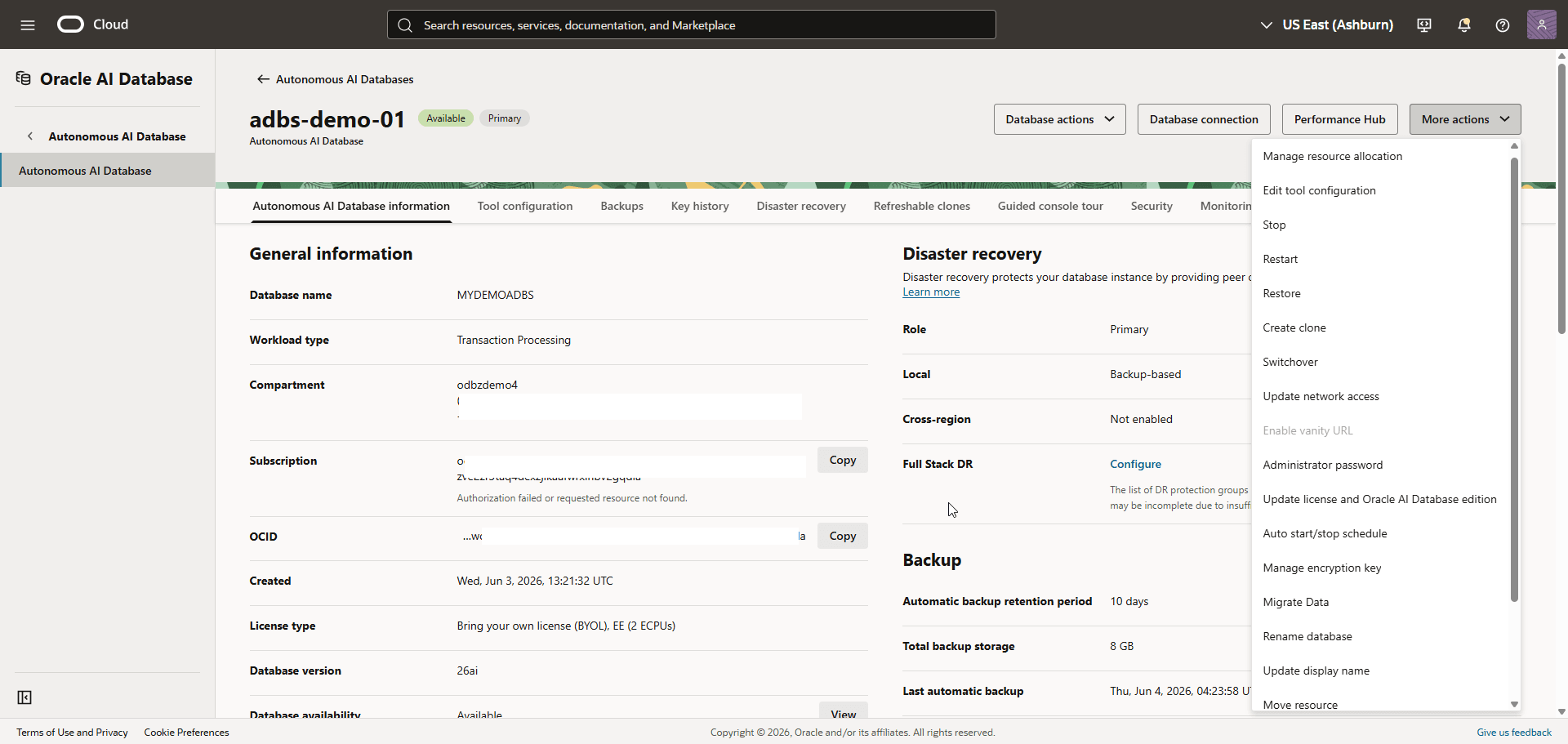
Task: Open Administrator password option
Action: 1381,465
